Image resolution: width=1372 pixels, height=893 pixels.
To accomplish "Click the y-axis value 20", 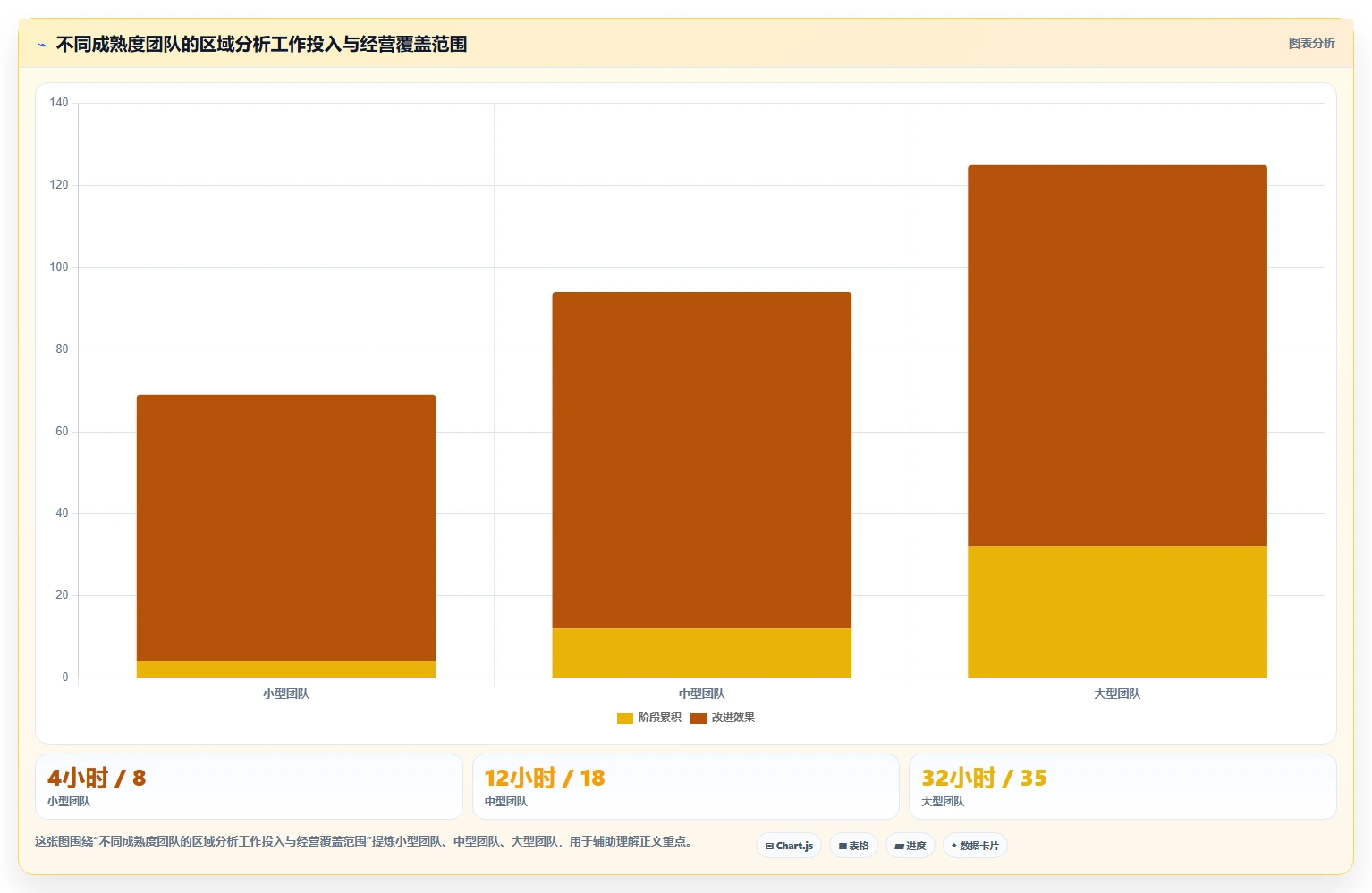I will 62,595.
